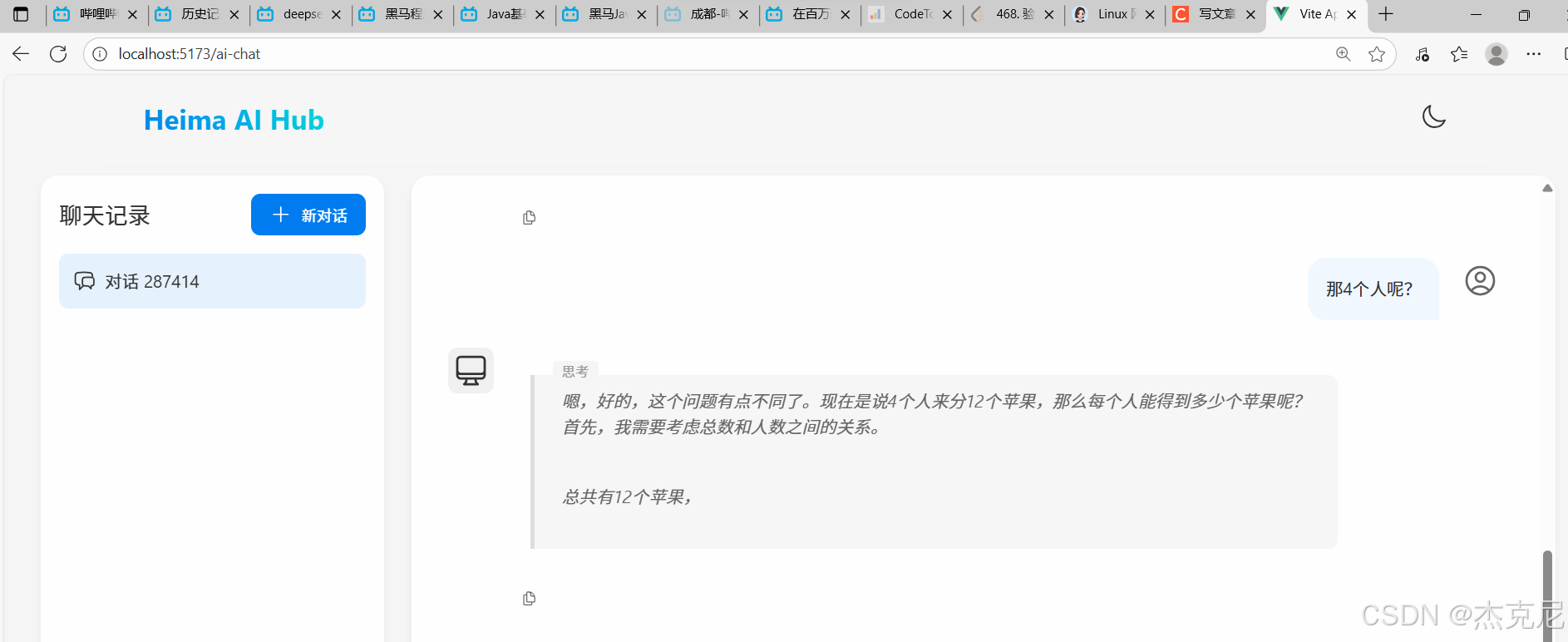This screenshot has width=1568, height=642.
Task: Toggle dark mode with the moon icon
Action: (1433, 116)
